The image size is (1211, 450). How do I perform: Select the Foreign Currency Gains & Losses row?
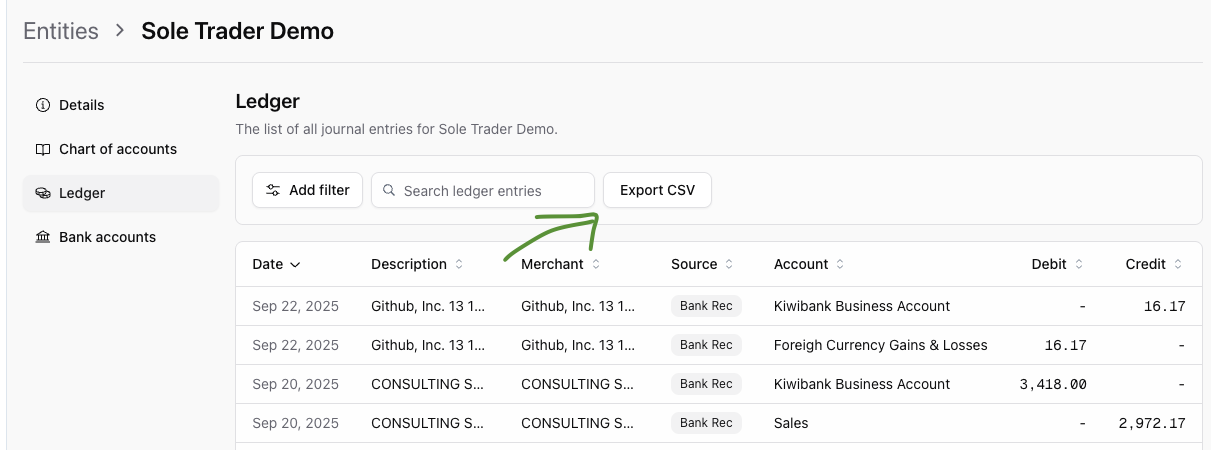[719, 345]
